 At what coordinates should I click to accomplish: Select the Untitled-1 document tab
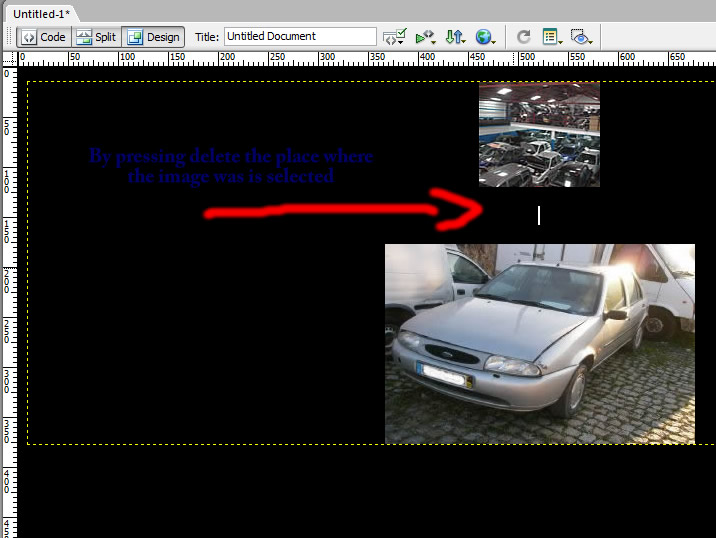tap(41, 13)
